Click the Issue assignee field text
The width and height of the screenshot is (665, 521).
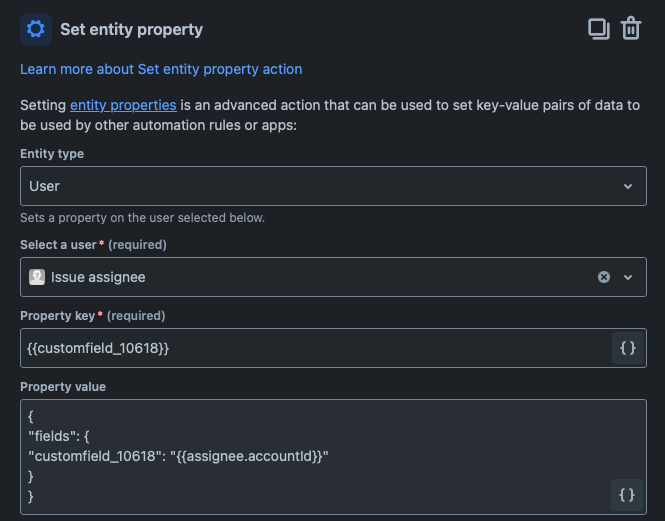point(98,277)
